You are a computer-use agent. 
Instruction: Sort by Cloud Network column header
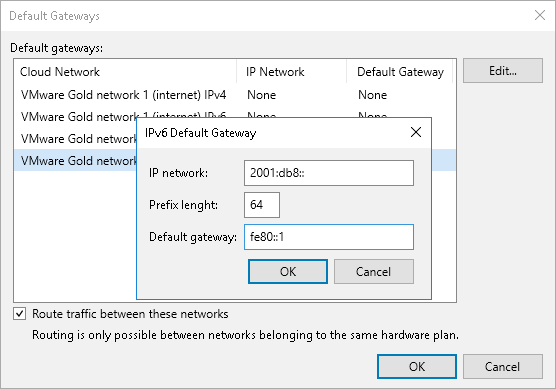coord(125,72)
